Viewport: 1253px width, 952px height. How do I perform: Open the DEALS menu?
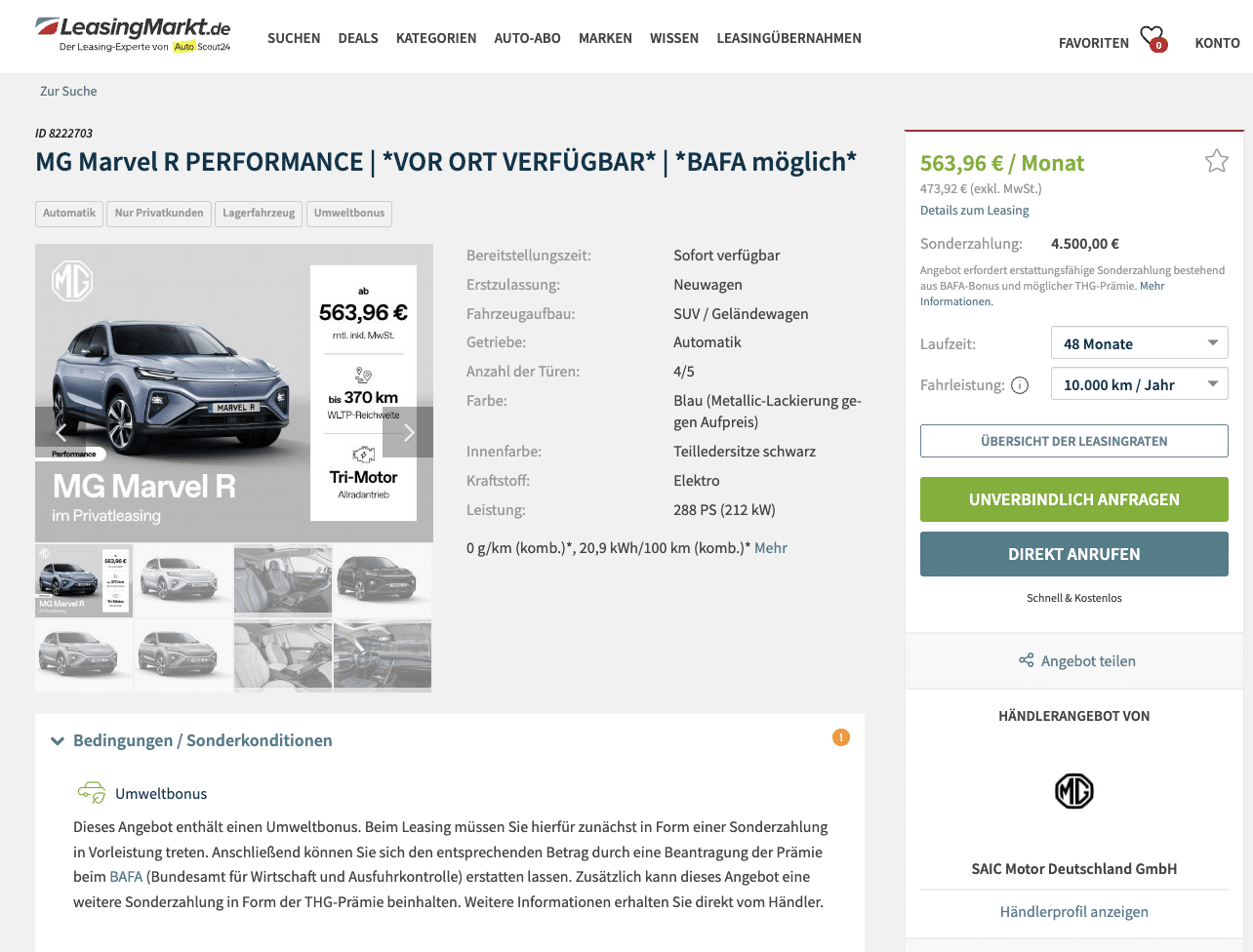pyautogui.click(x=358, y=38)
